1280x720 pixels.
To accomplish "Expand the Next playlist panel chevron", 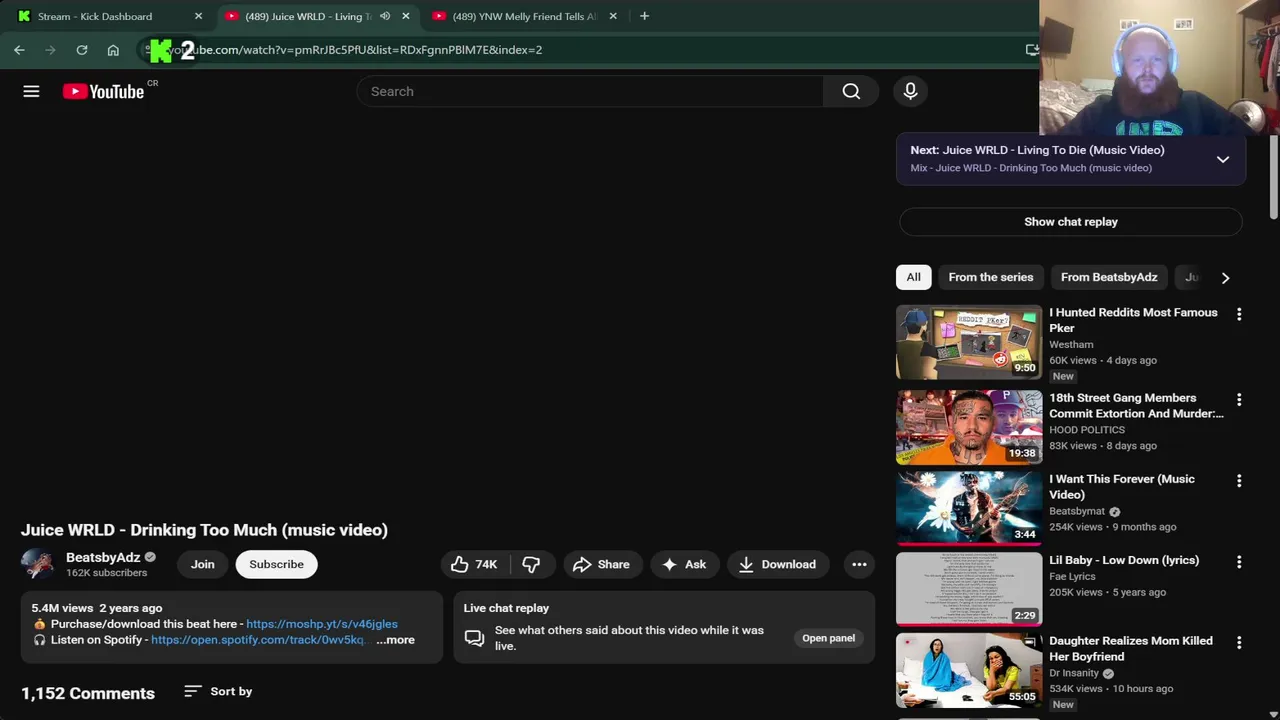I will 1222,159.
